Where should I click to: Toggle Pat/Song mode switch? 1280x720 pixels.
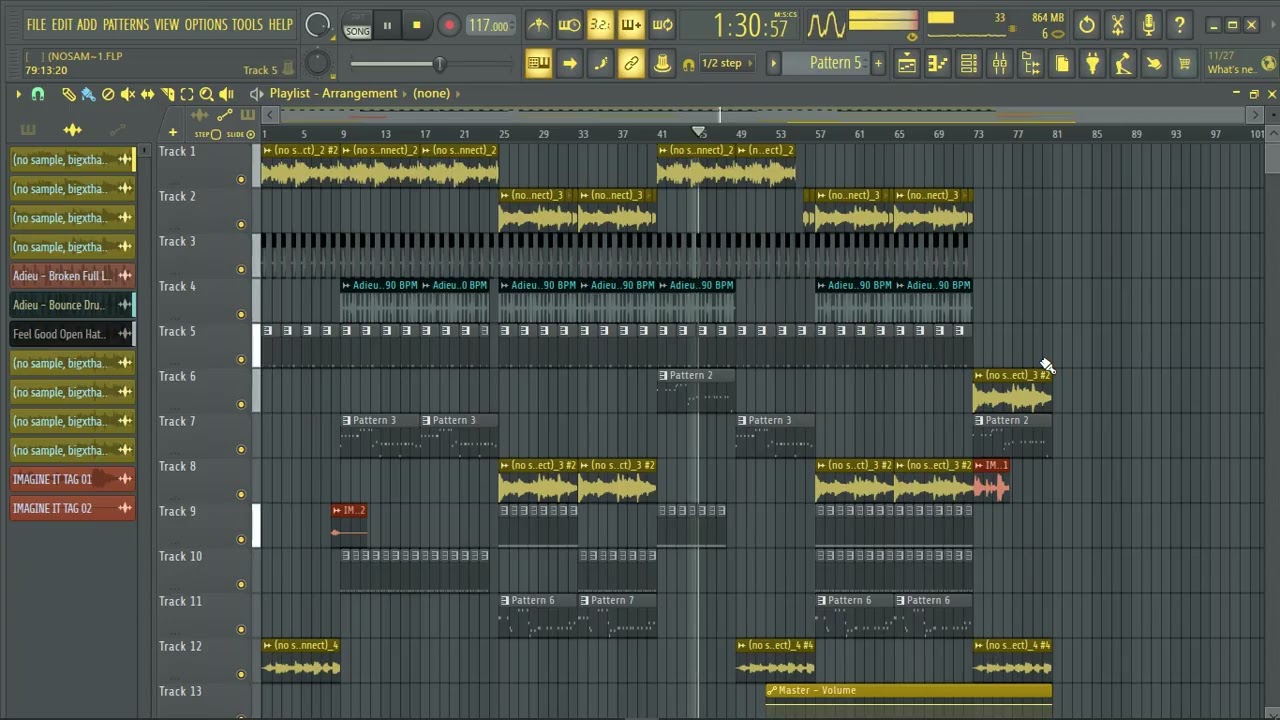pyautogui.click(x=357, y=26)
